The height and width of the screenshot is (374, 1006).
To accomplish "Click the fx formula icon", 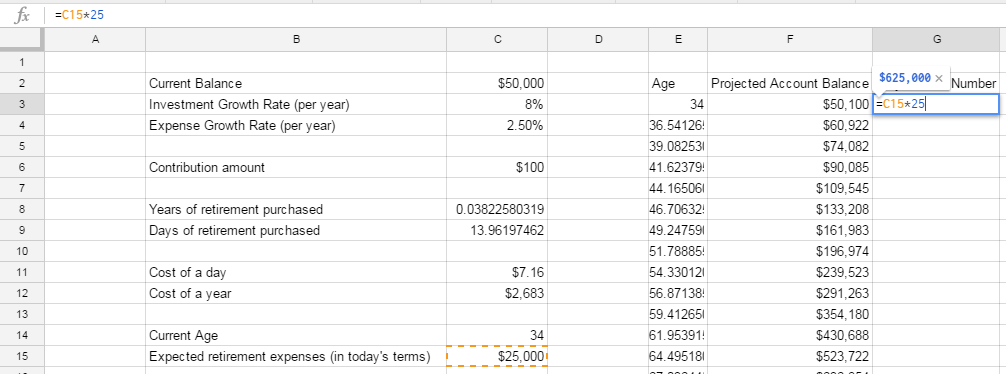I will coord(22,15).
